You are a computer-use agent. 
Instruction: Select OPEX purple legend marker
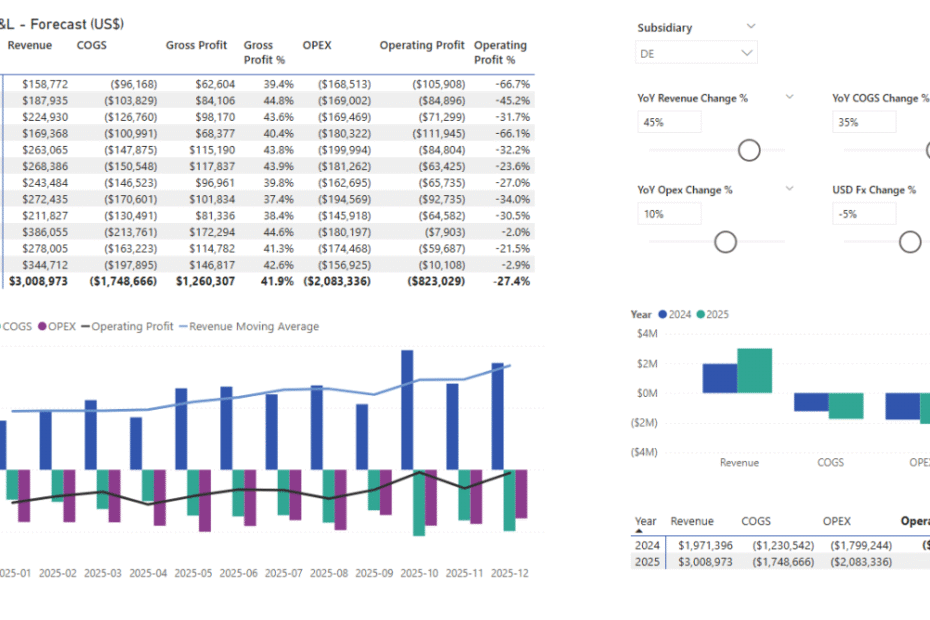[44, 327]
